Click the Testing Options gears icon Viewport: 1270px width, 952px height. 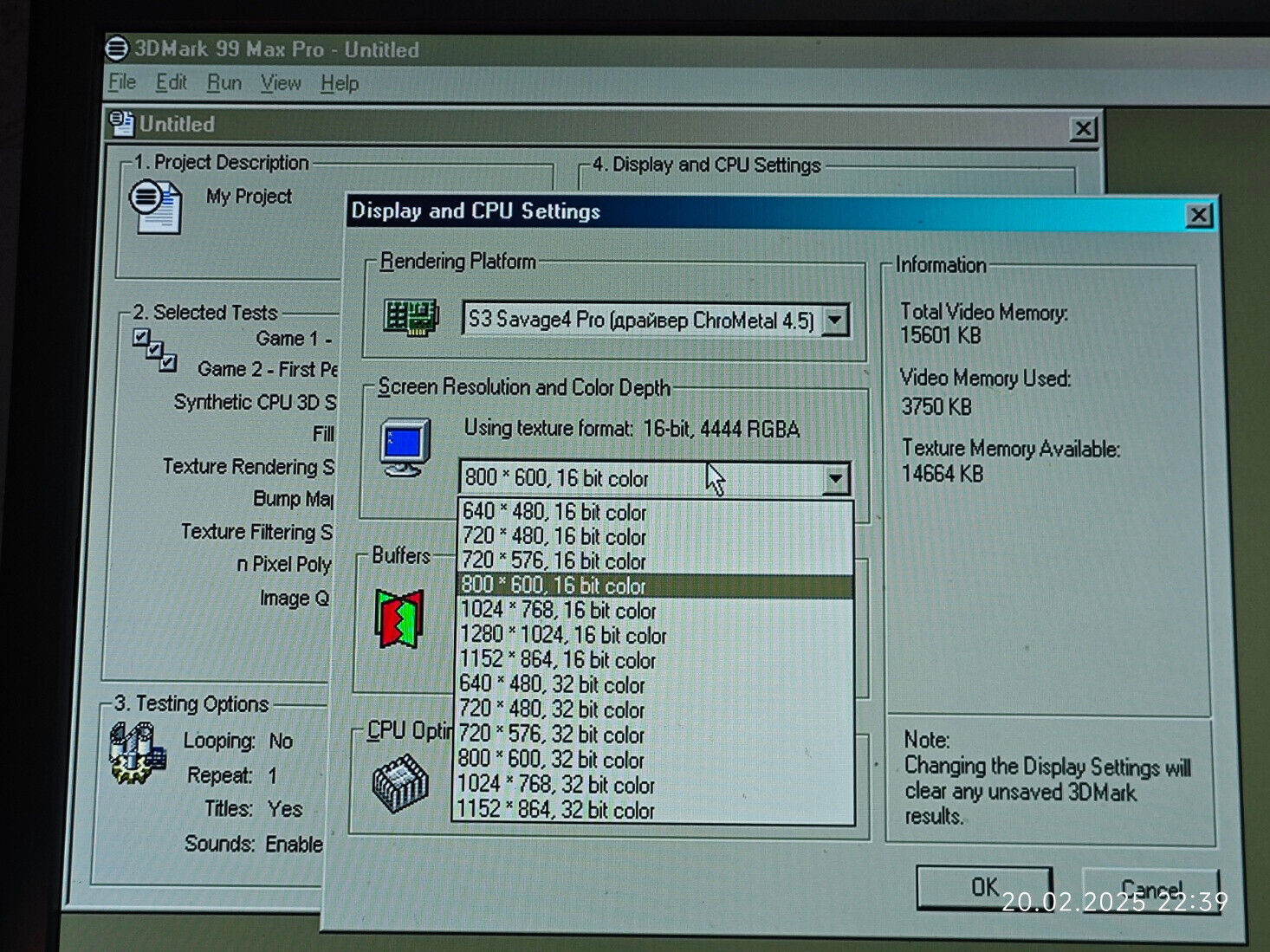(x=137, y=754)
